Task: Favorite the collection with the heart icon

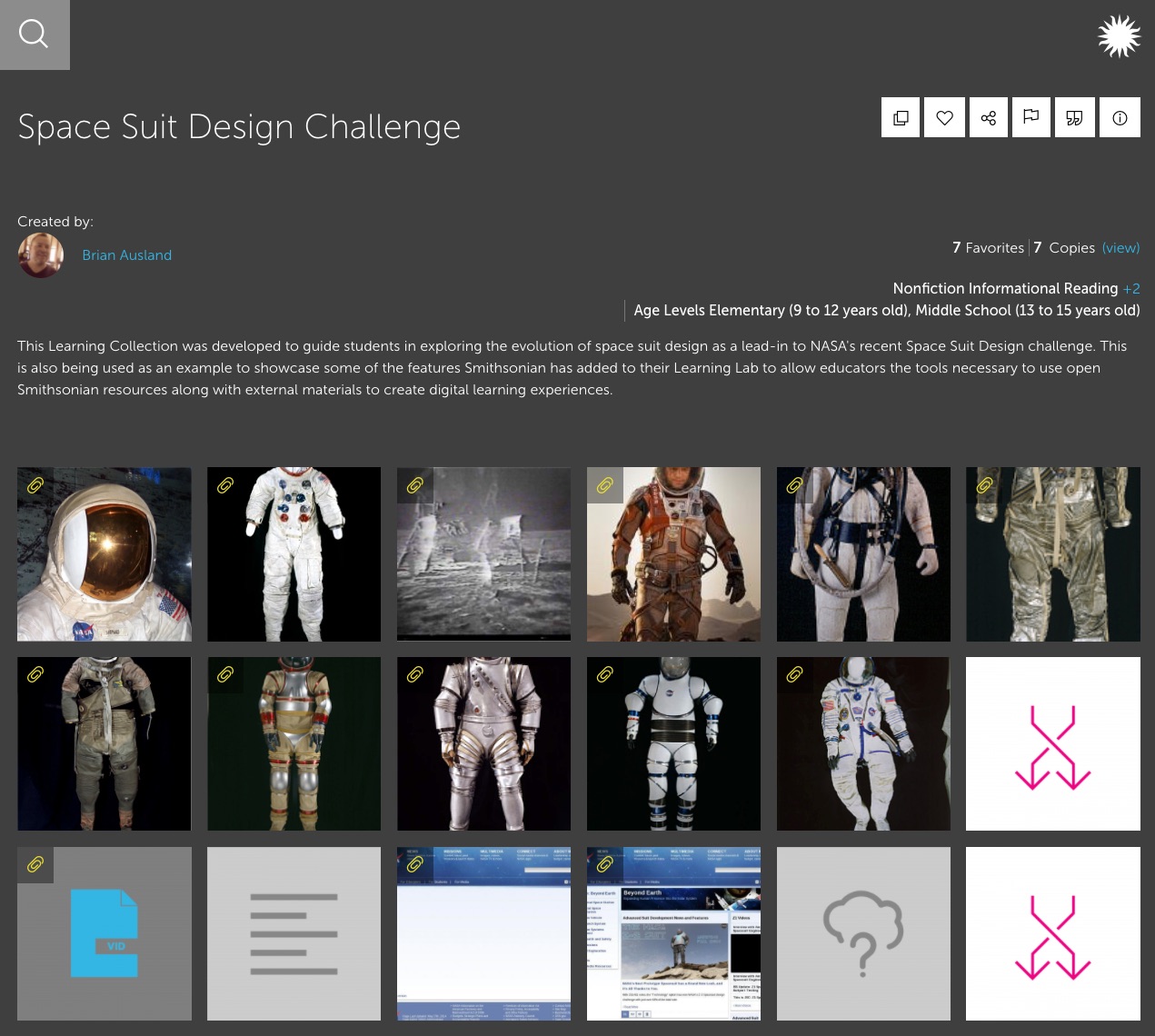Action: (944, 117)
